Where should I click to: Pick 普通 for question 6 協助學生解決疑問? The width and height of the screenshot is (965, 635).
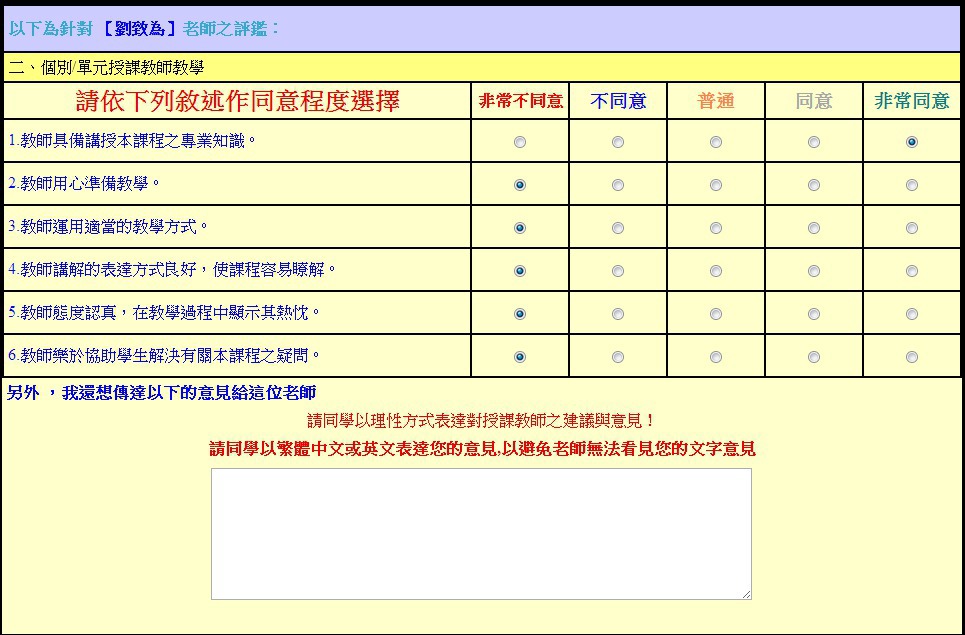[x=716, y=357]
